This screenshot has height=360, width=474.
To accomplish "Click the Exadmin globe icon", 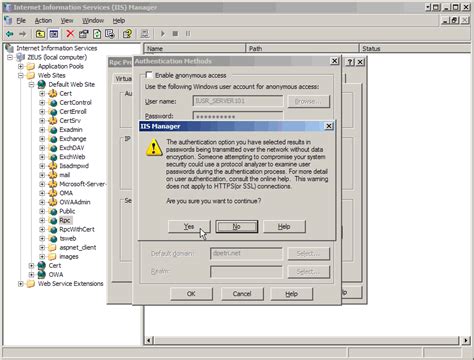I will [x=53, y=130].
